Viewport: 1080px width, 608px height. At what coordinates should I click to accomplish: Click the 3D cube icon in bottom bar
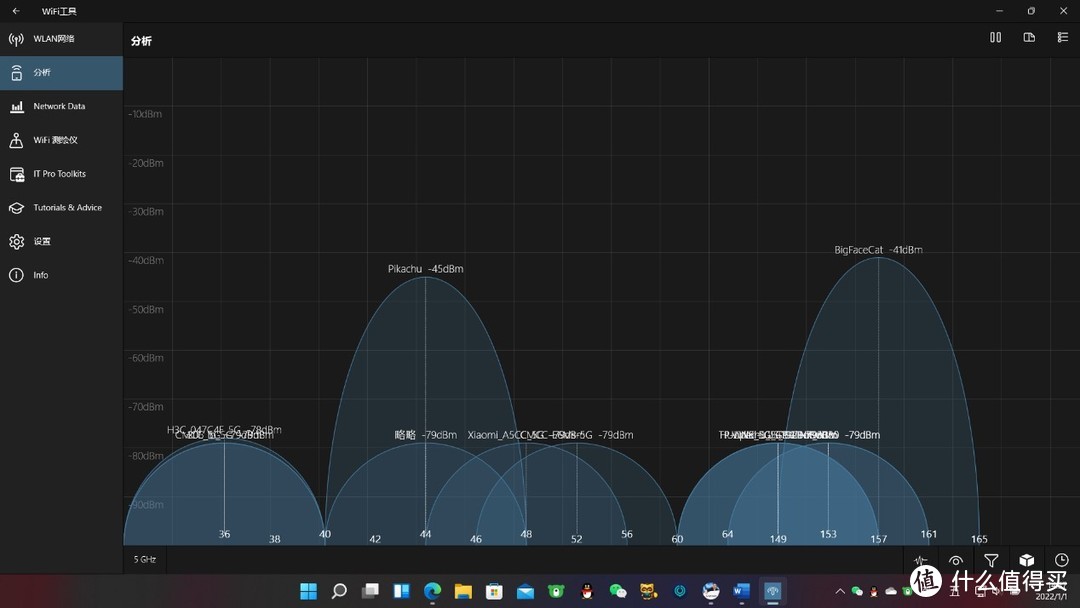point(1026,561)
